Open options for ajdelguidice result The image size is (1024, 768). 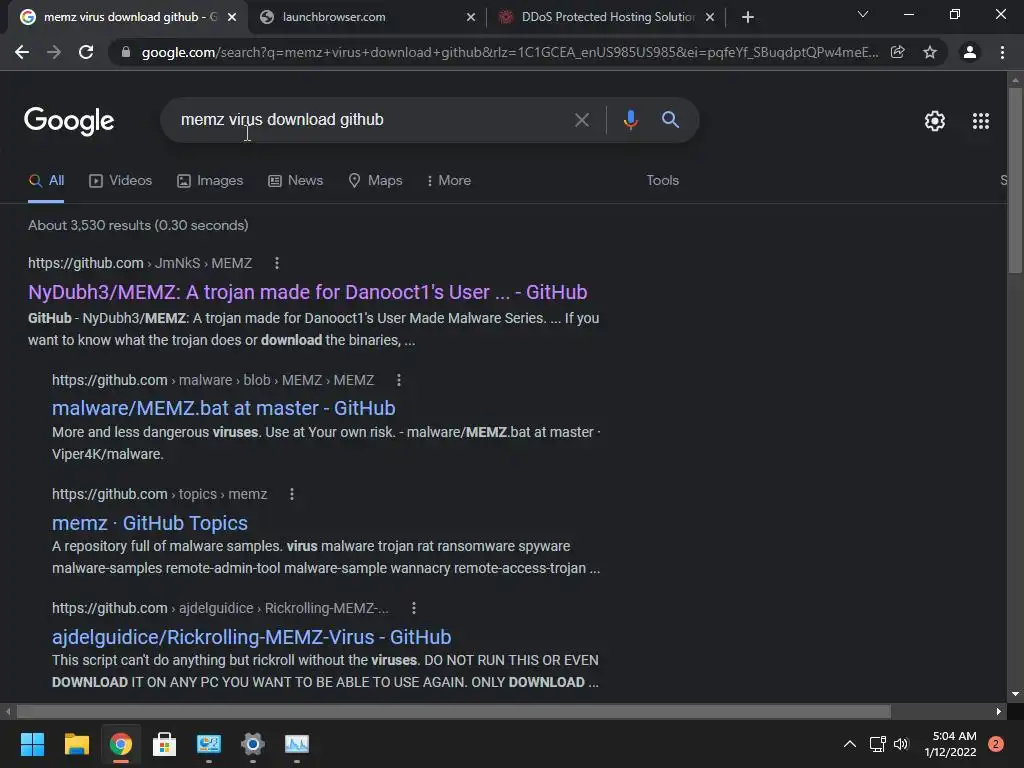[414, 608]
